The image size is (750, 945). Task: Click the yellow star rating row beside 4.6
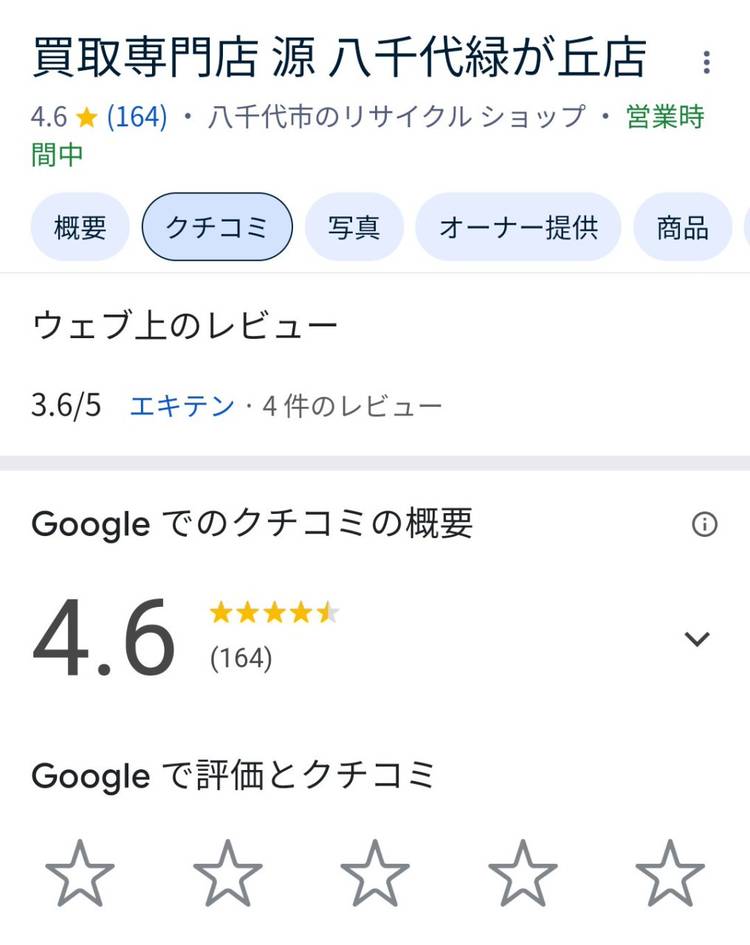pos(274,613)
